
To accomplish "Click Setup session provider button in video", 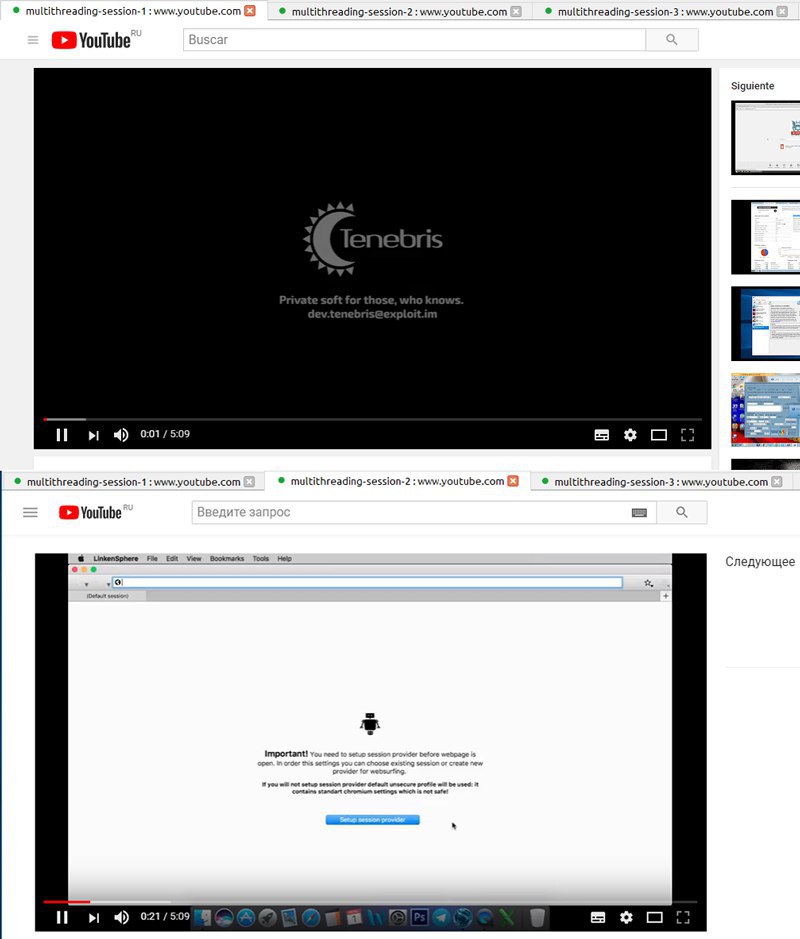I will 372,820.
